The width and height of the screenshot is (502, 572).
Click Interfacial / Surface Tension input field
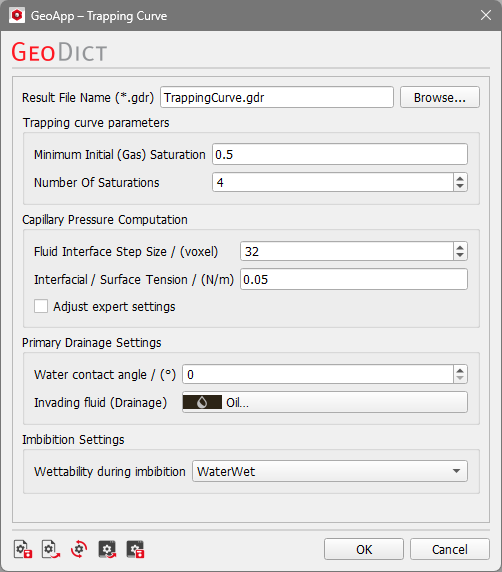354,279
